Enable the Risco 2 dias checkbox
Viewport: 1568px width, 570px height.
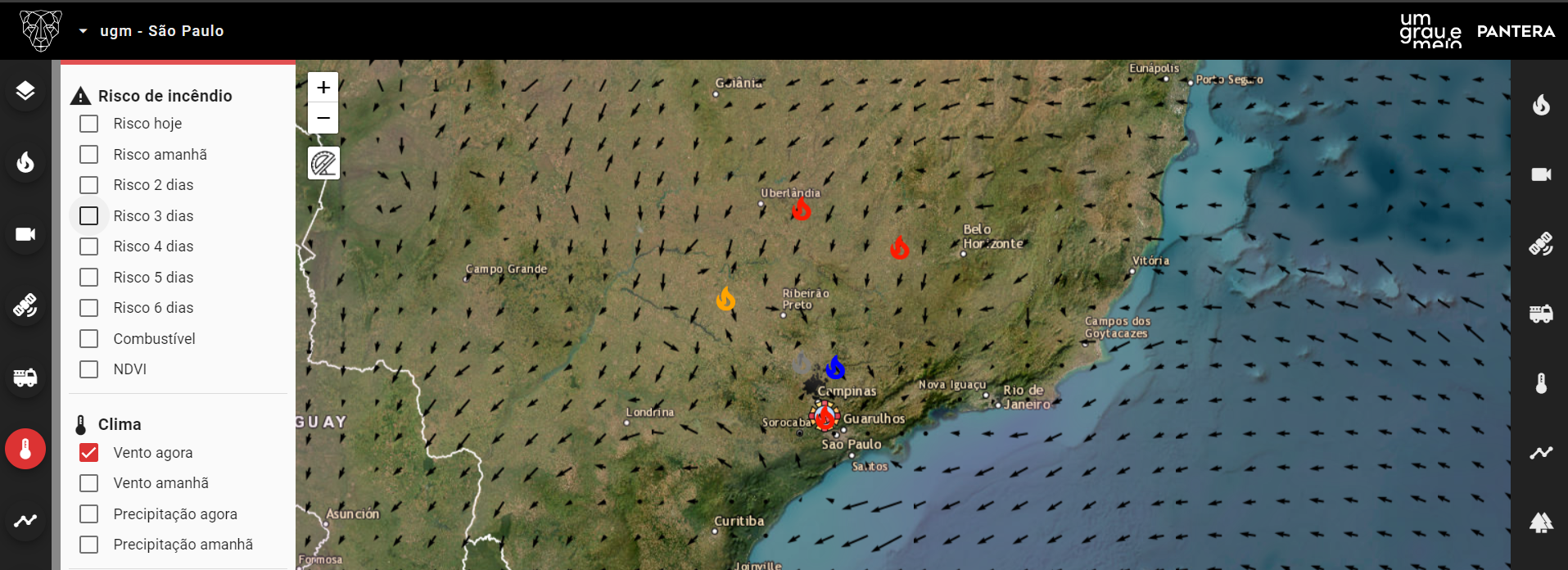coord(88,185)
